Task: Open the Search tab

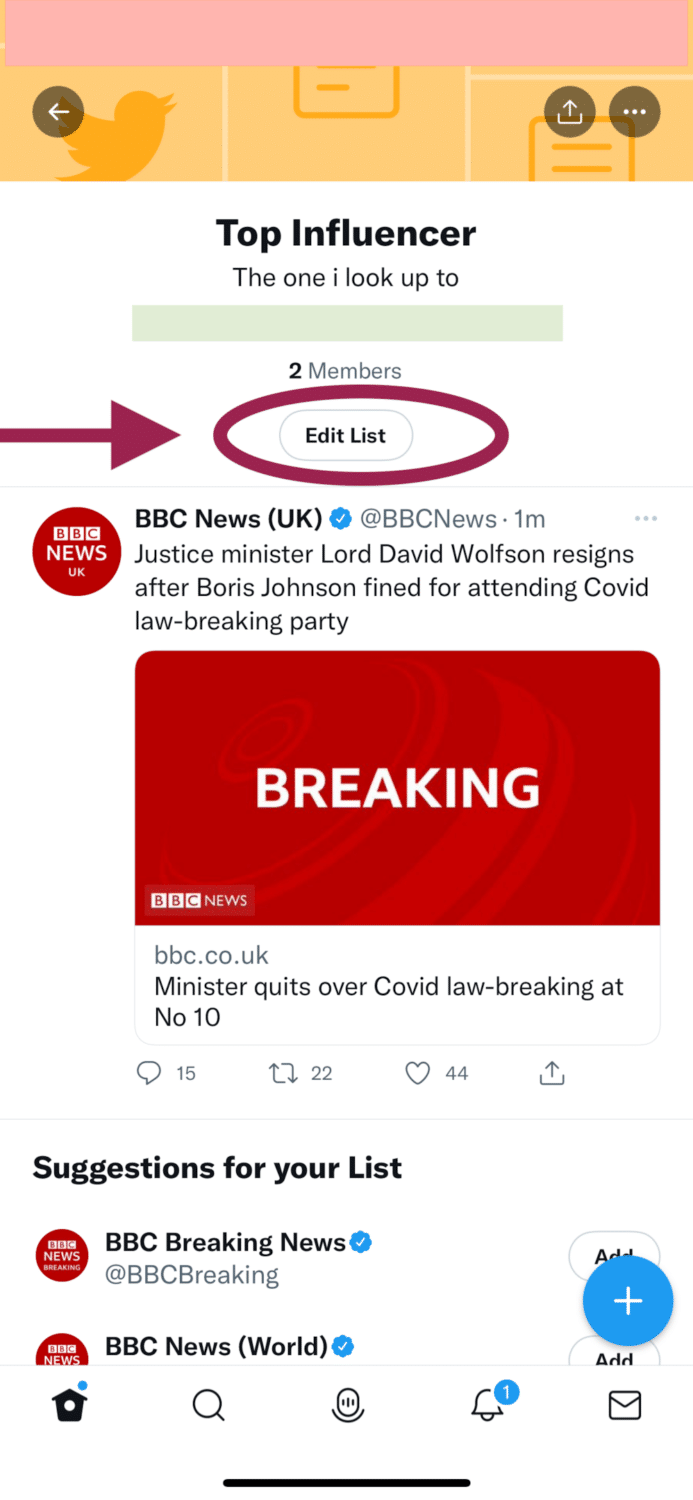Action: pos(208,1405)
